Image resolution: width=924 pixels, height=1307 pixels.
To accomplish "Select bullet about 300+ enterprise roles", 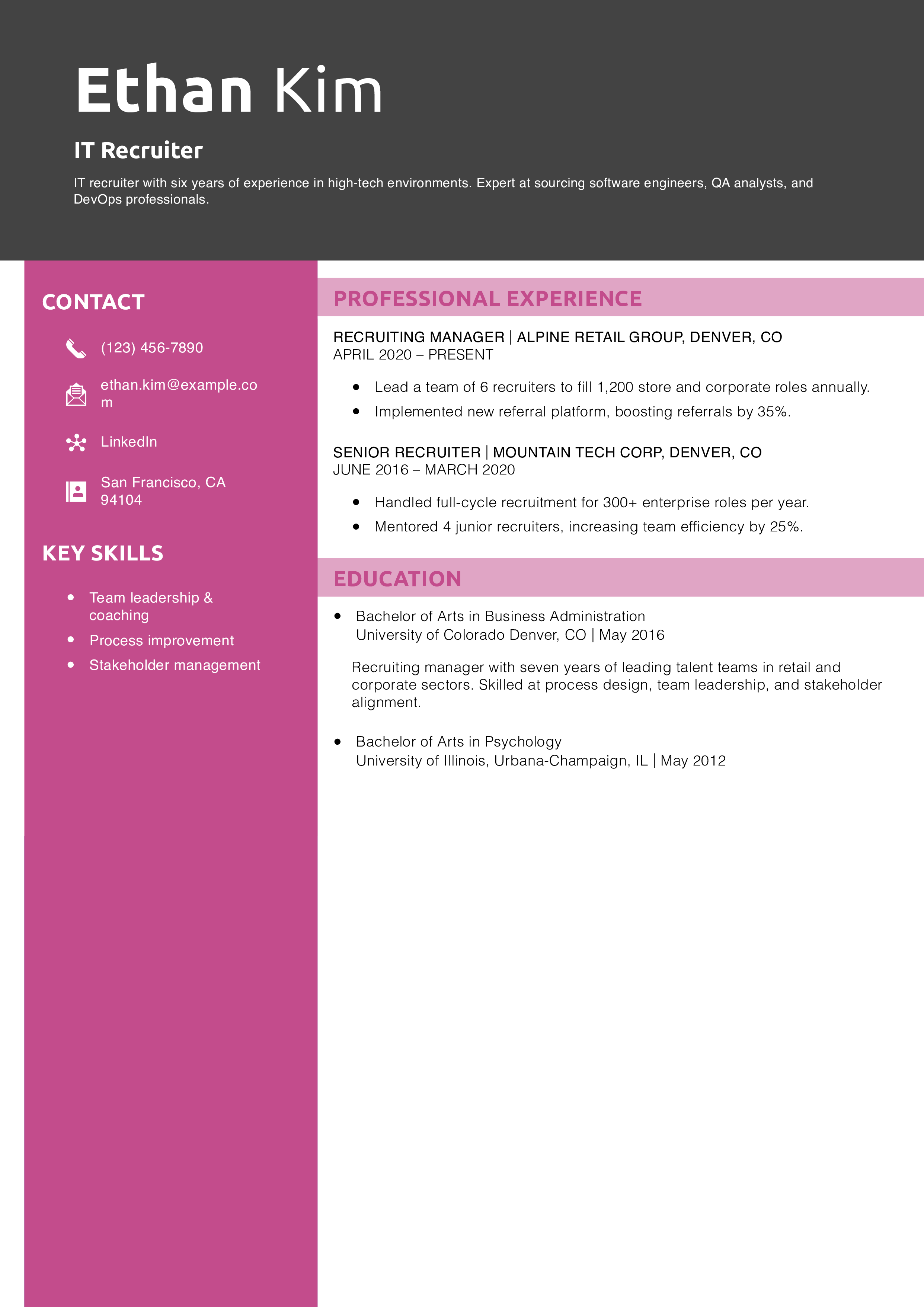I will point(592,502).
